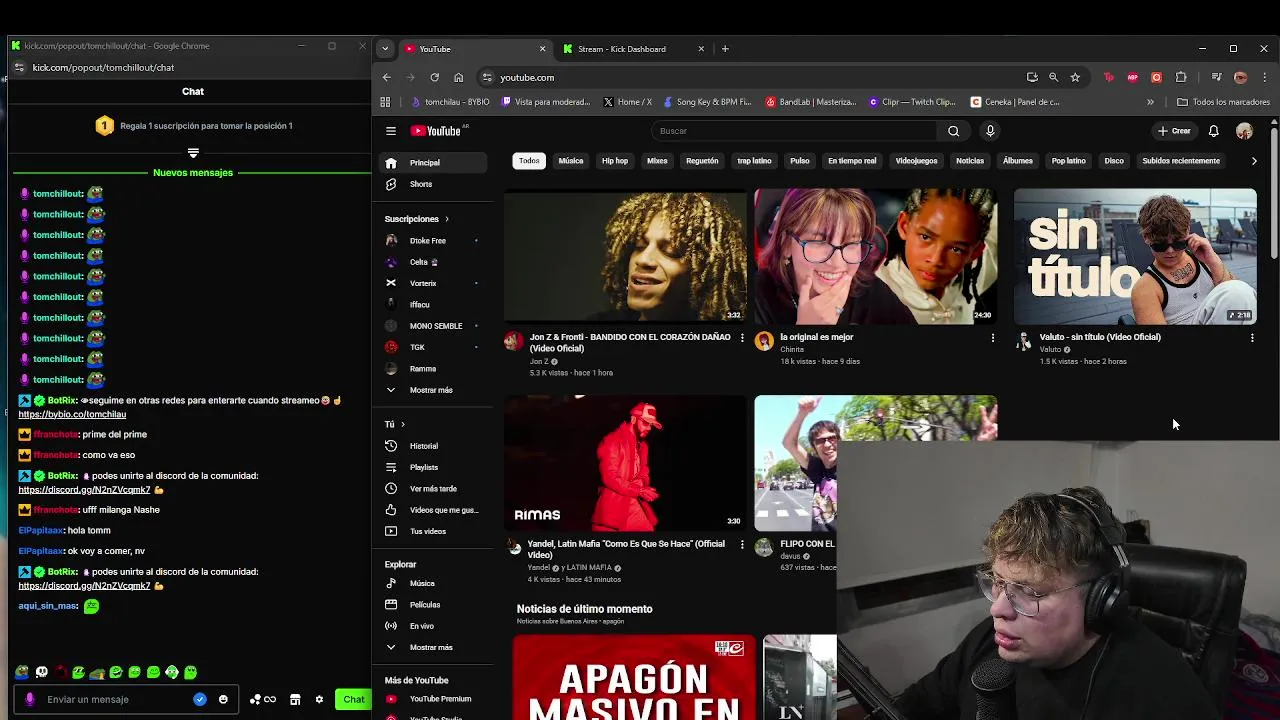Viewport: 1280px width, 720px height.
Task: Open video options for Jon Z & Fronti video
Action: point(742,338)
